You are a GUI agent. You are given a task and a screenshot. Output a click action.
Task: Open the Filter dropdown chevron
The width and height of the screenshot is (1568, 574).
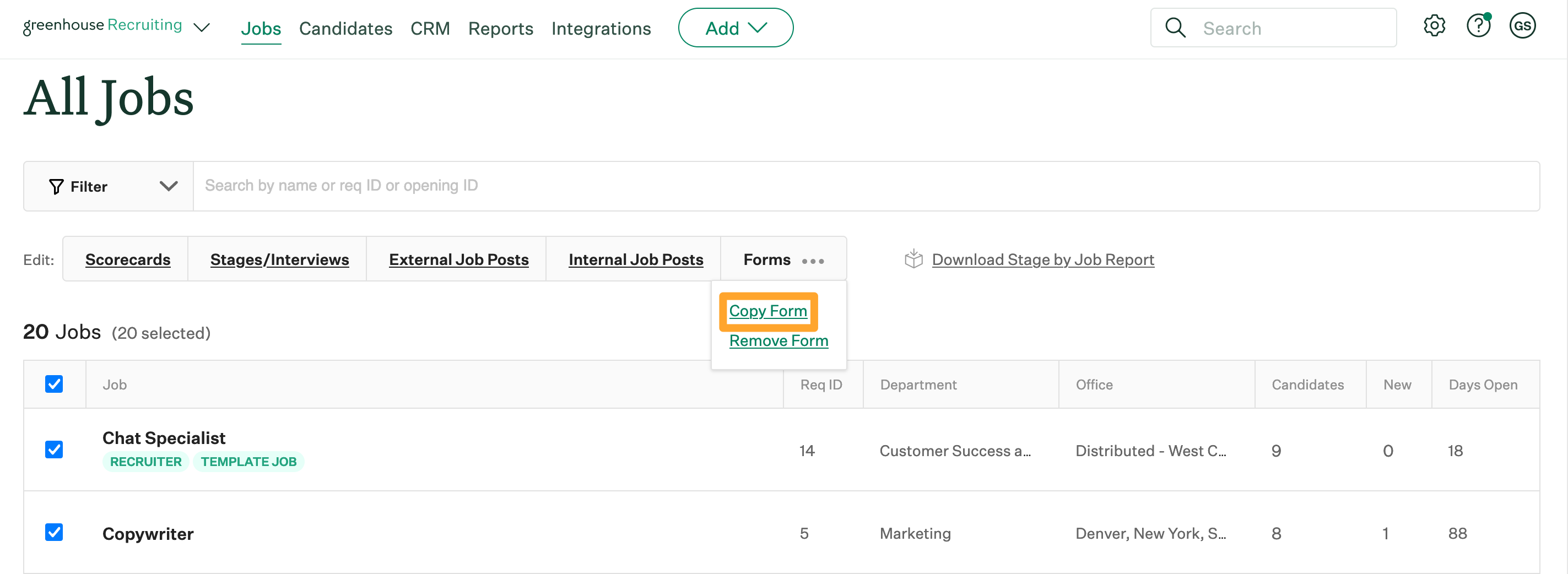(168, 186)
